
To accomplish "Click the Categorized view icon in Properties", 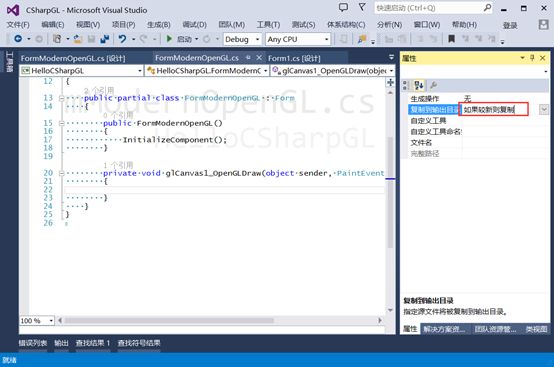I will point(406,85).
